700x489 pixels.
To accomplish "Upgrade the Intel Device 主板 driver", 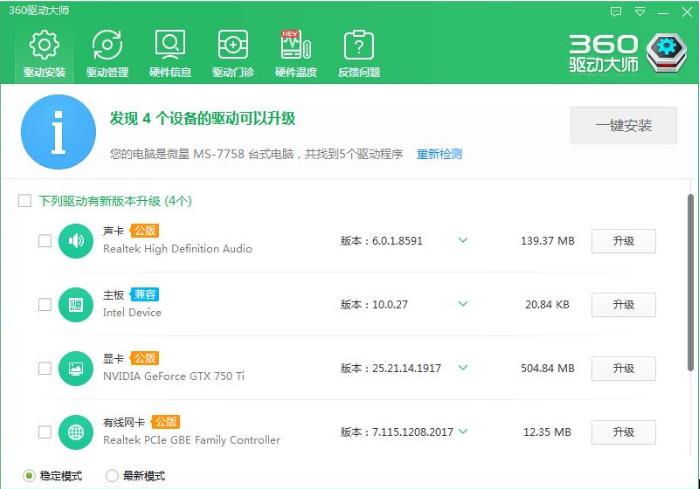I will click(x=623, y=304).
